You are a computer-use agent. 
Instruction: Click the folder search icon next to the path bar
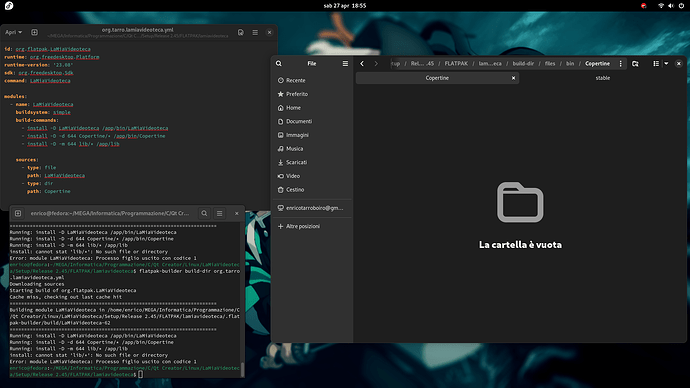coord(635,63)
